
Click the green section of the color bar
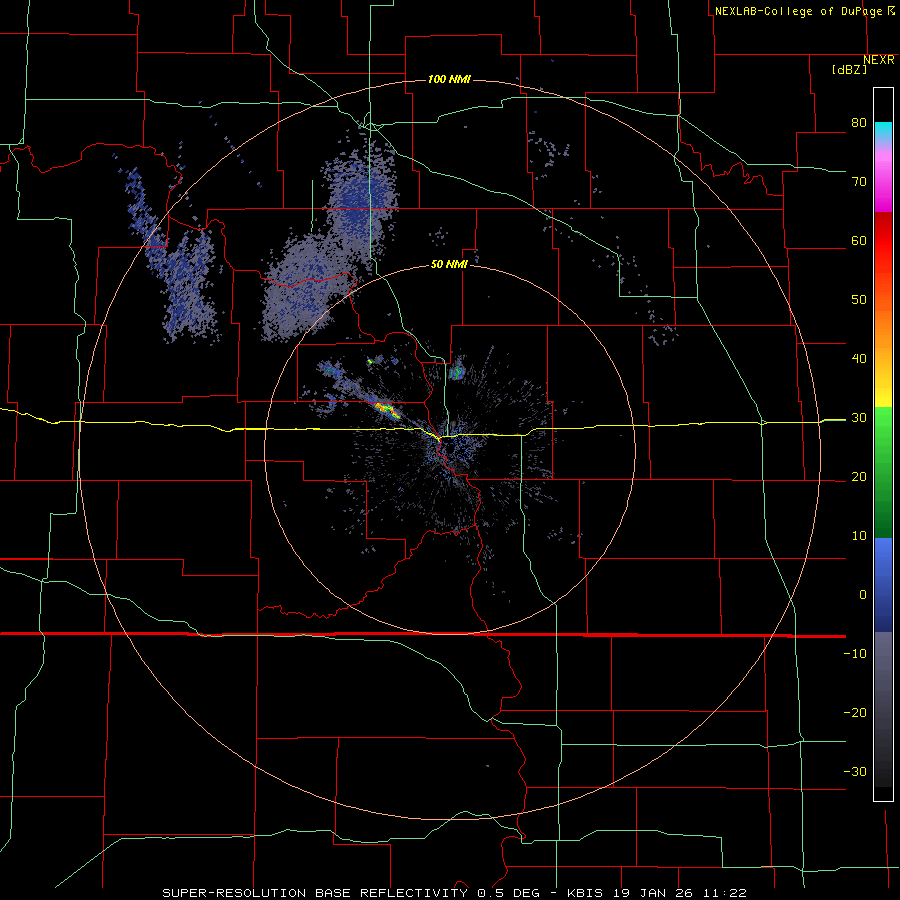(883, 472)
